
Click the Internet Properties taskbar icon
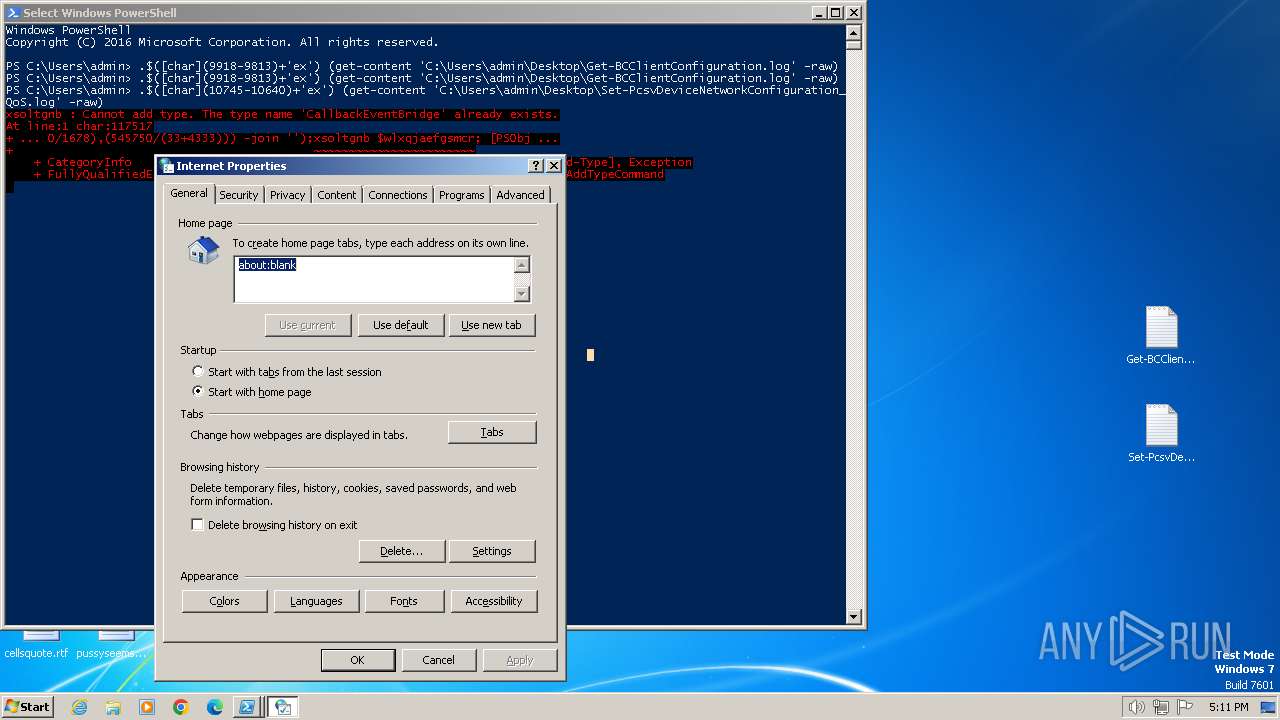[283, 707]
